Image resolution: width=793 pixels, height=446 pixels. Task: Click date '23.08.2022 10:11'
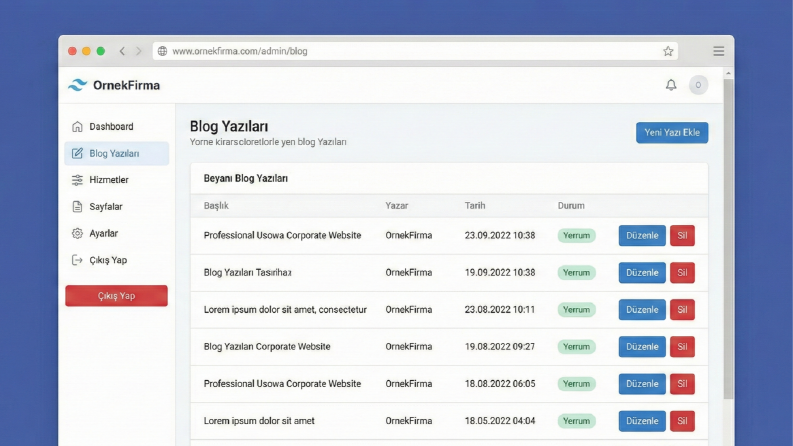[x=500, y=309]
